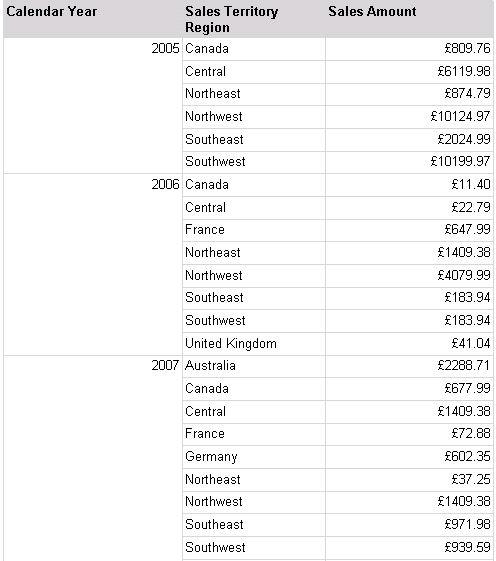Click the £4079.99 Northwest amount cell
Image resolution: width=496 pixels, height=561 pixels.
click(409, 276)
